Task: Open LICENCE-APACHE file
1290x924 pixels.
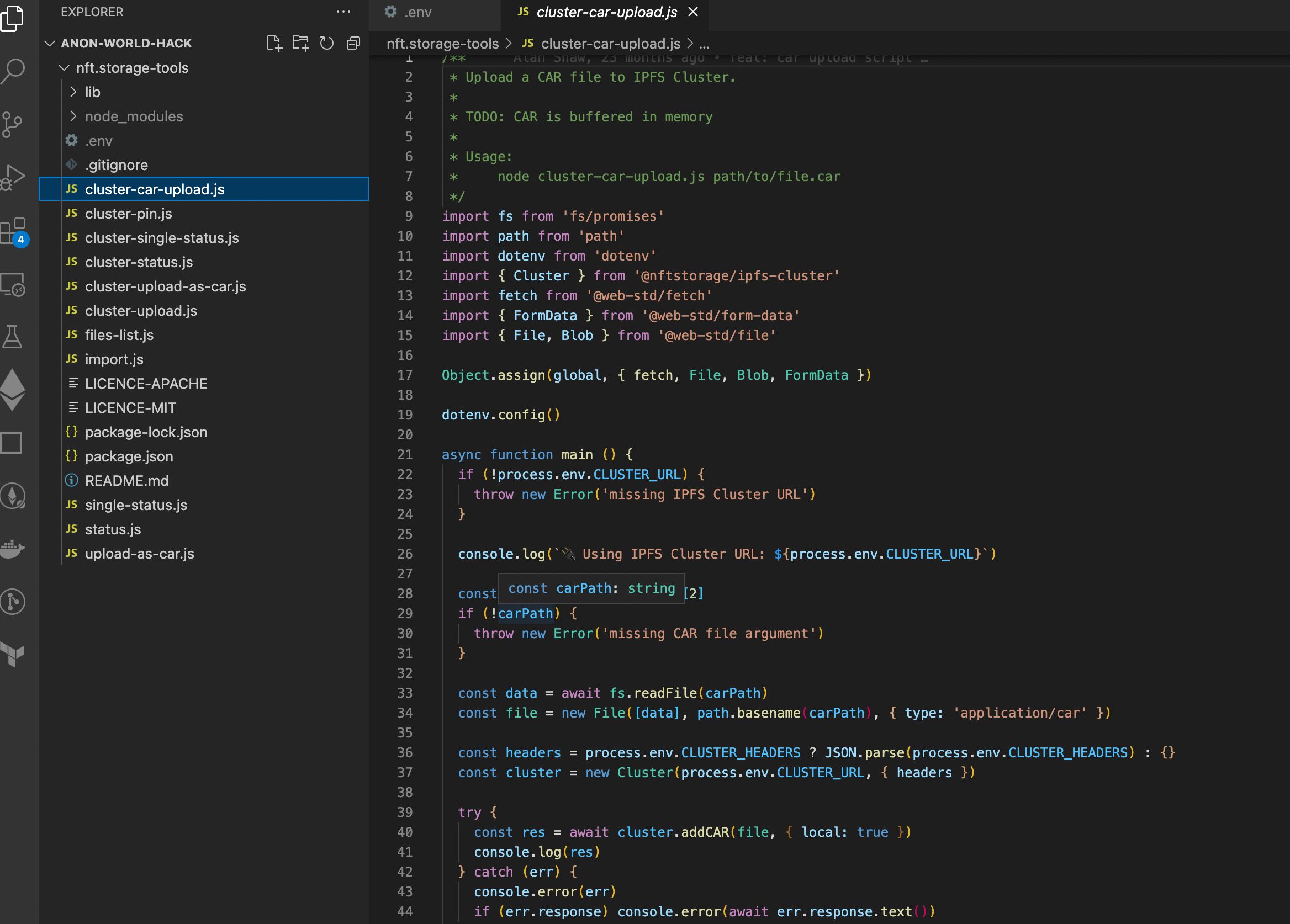Action: coord(204,384)
